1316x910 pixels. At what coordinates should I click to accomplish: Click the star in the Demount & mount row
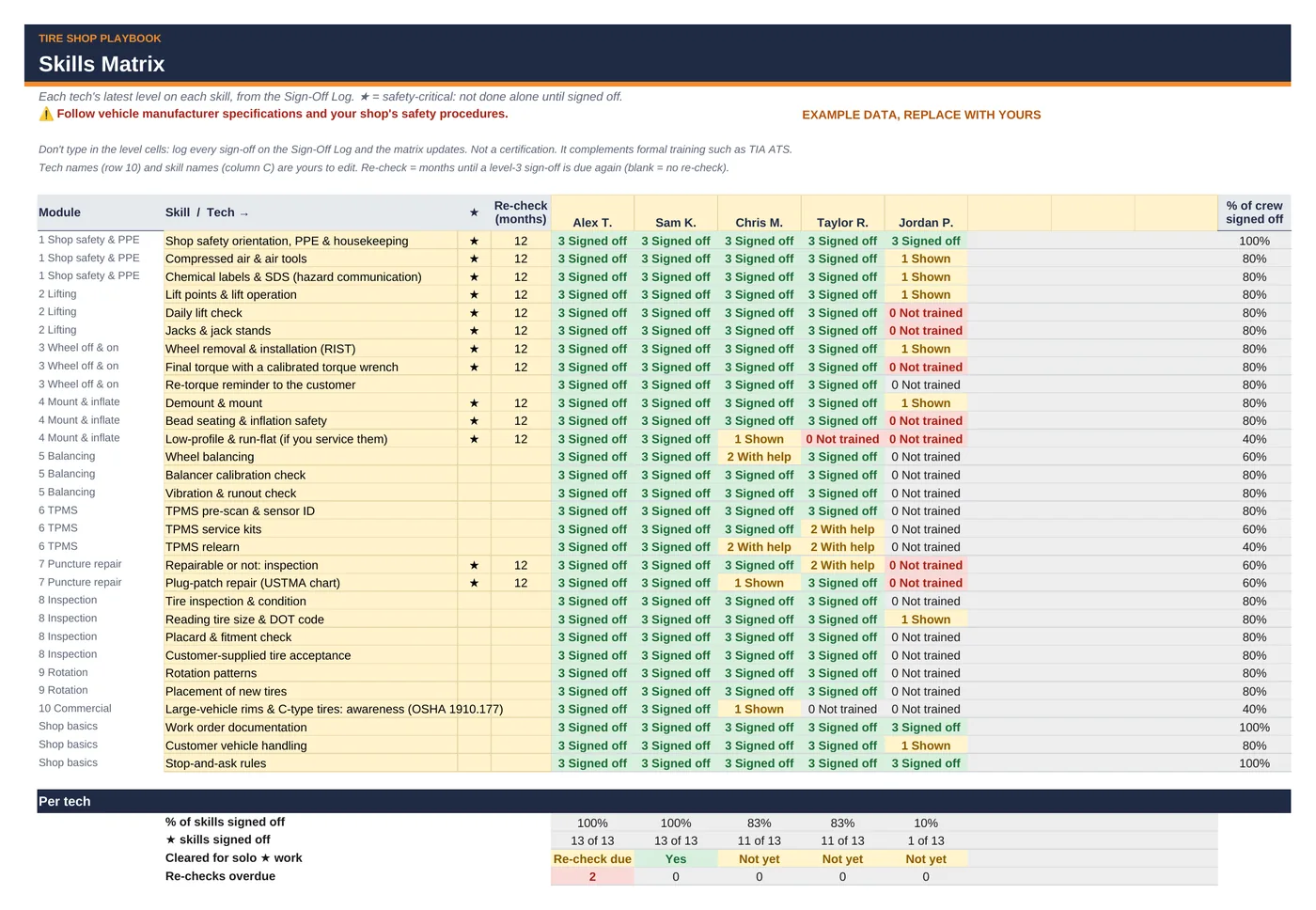tap(474, 403)
